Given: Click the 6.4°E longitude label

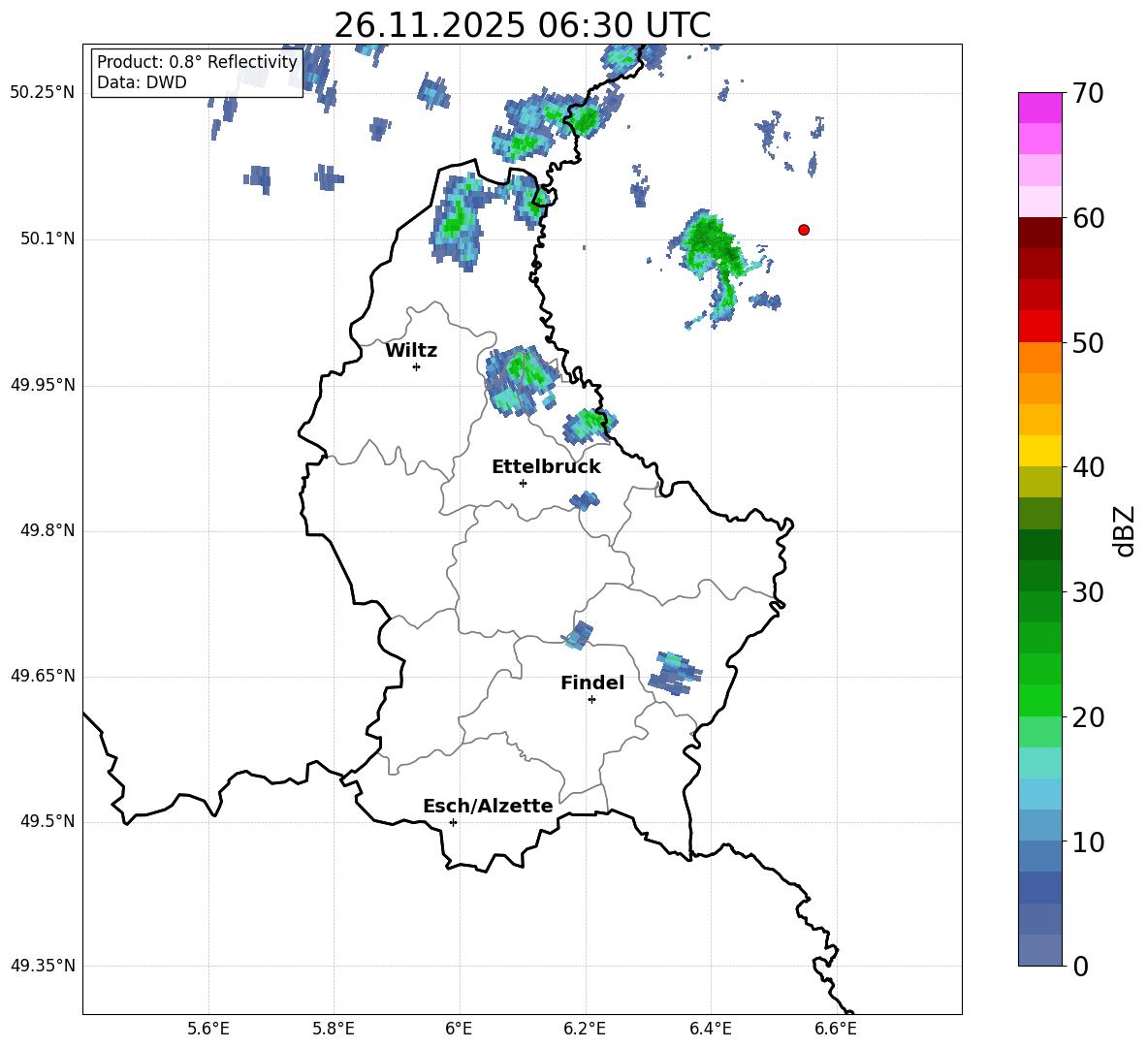Looking at the screenshot, I should pos(710,1029).
